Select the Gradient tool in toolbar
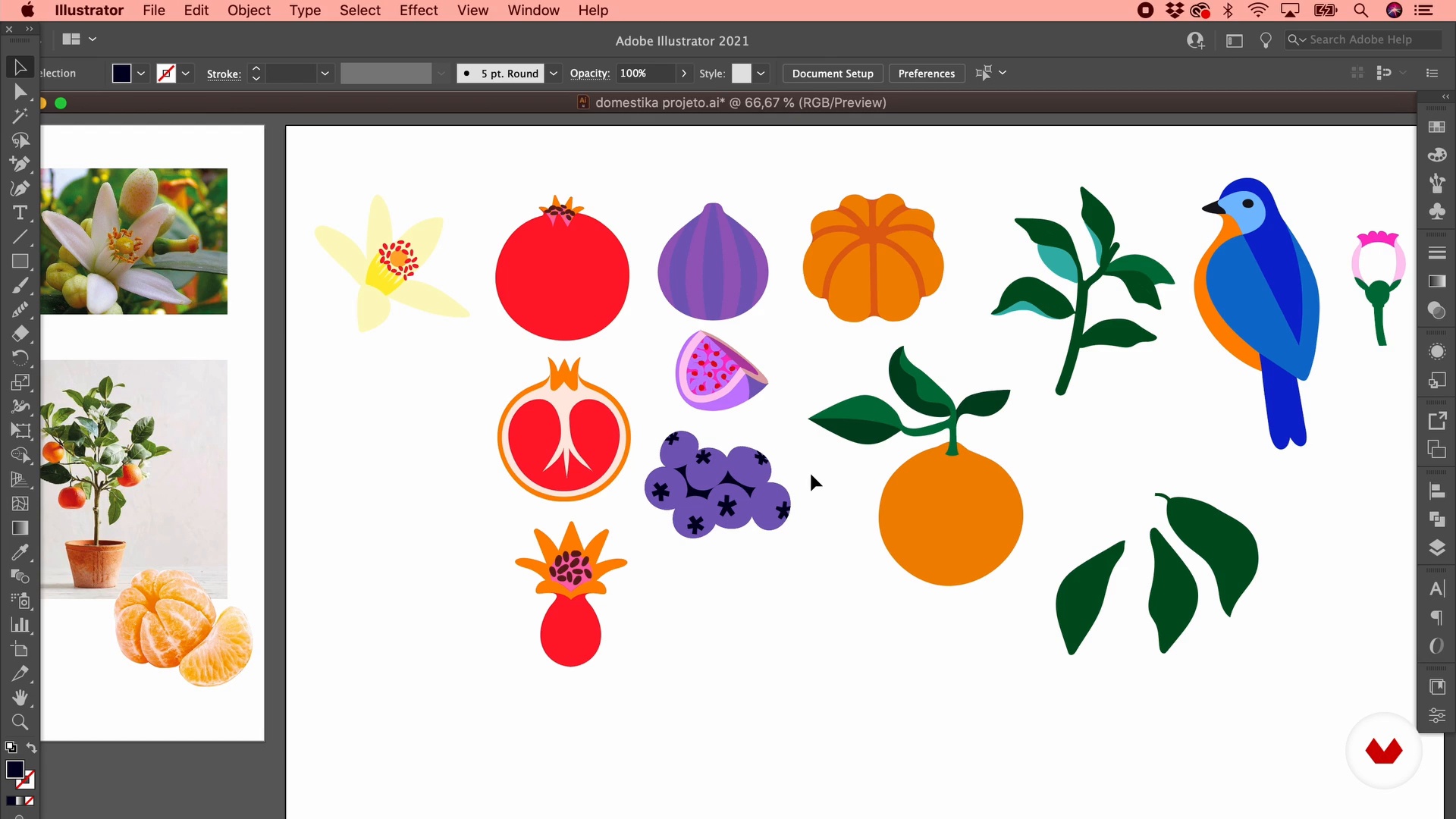The image size is (1456, 819). pos(20,528)
